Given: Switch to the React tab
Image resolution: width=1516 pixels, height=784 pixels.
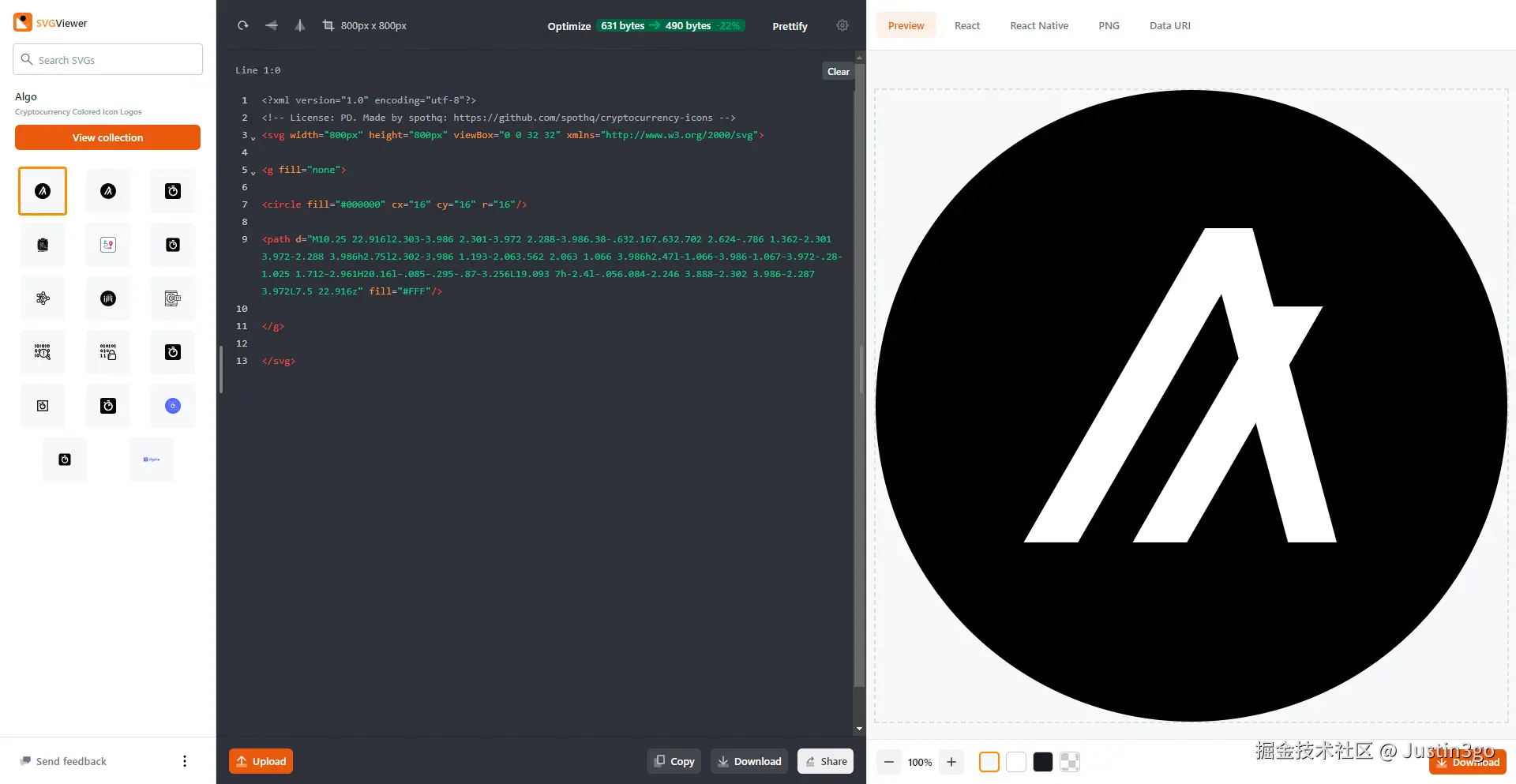Looking at the screenshot, I should 967,25.
